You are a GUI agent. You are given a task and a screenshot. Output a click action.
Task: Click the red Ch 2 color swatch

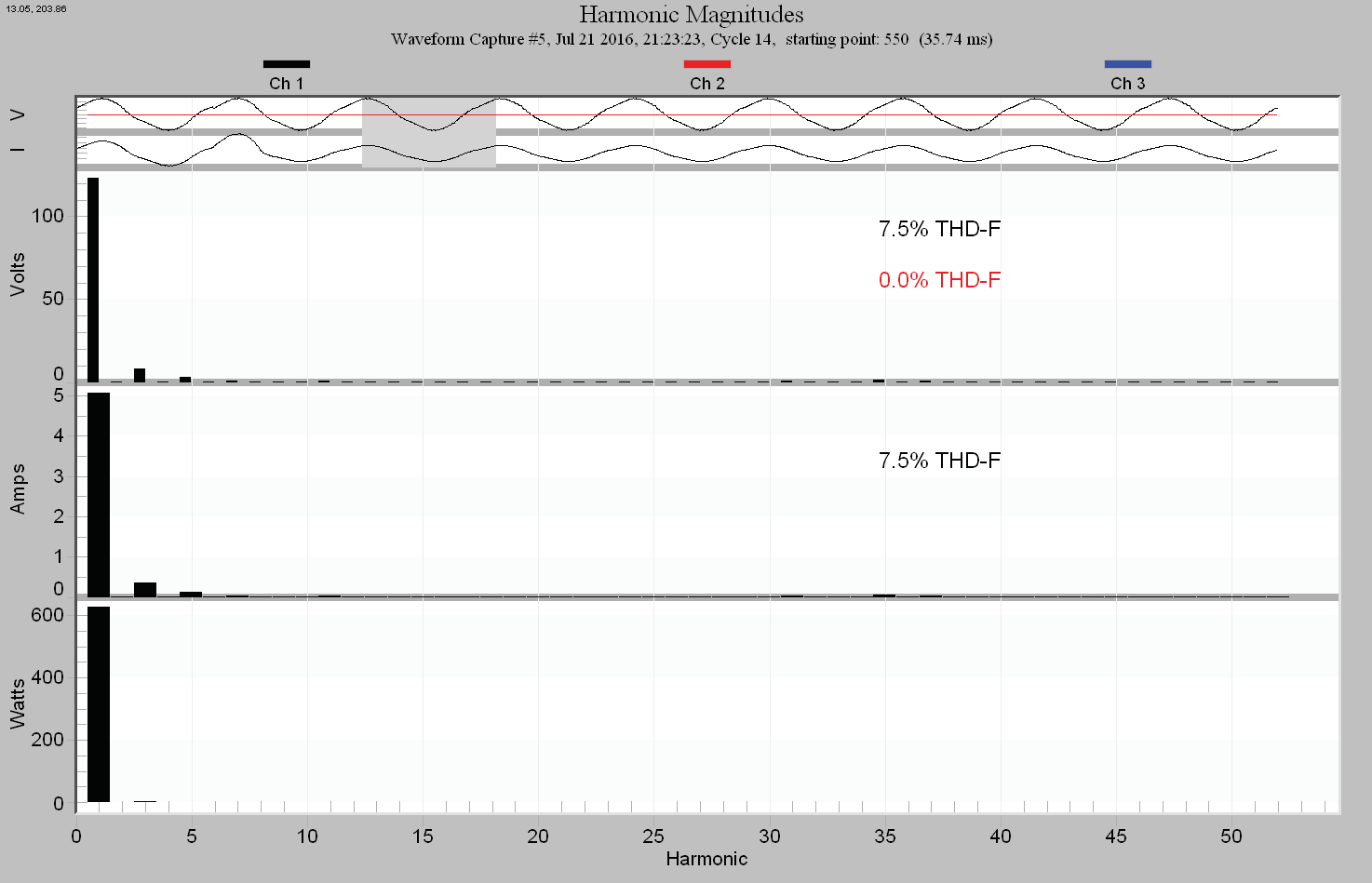[x=706, y=64]
